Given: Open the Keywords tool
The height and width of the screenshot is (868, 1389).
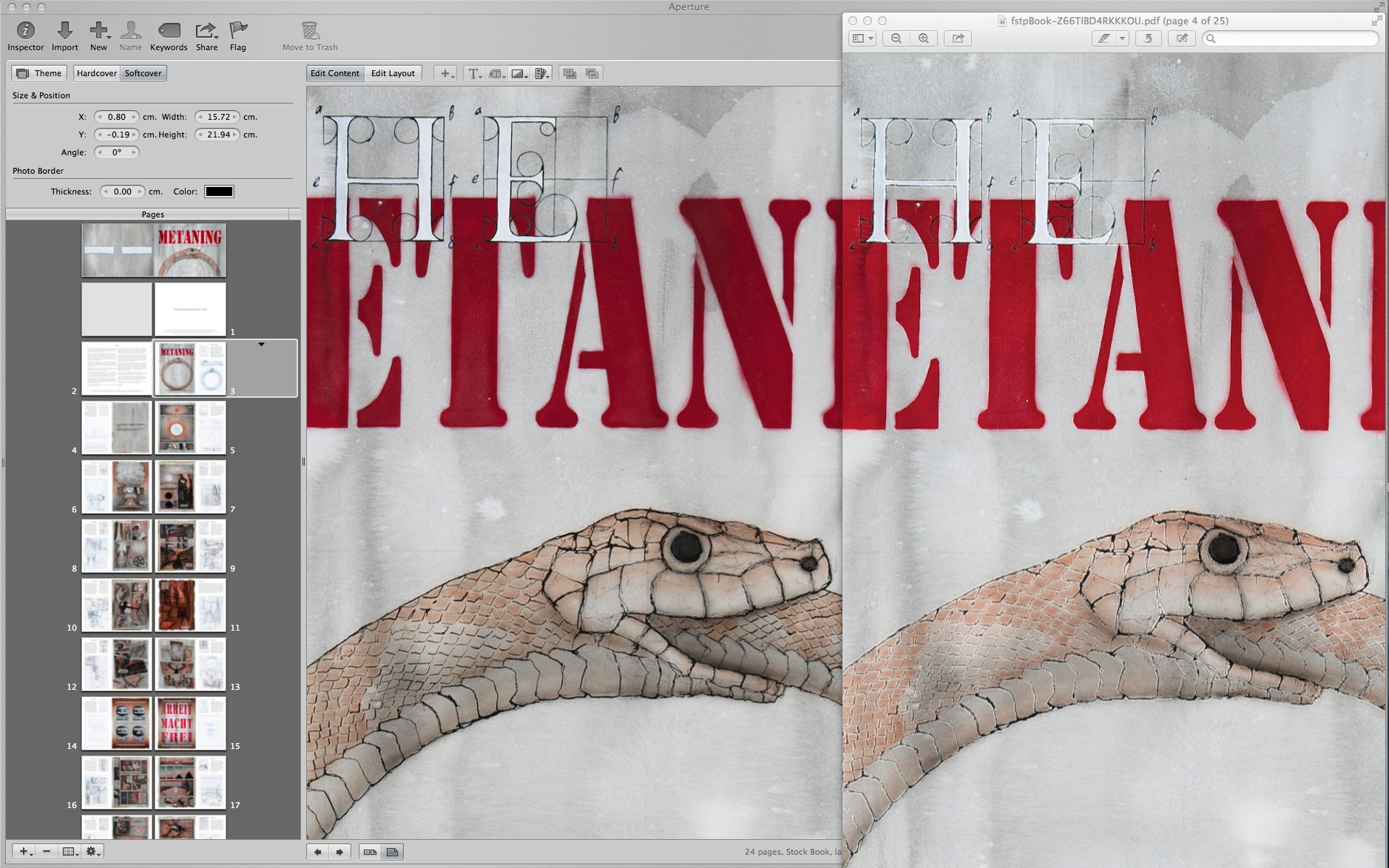Looking at the screenshot, I should pos(169,35).
